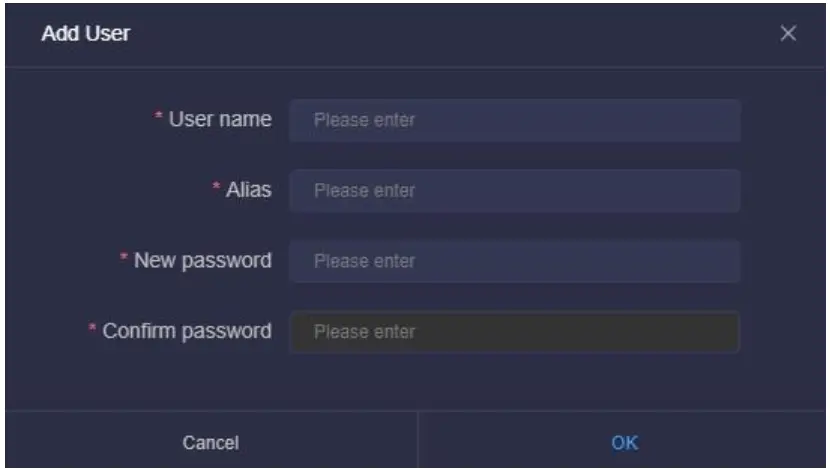Click the placeholder inside New password
Viewport: 830px width, 469px height.
(x=364, y=261)
